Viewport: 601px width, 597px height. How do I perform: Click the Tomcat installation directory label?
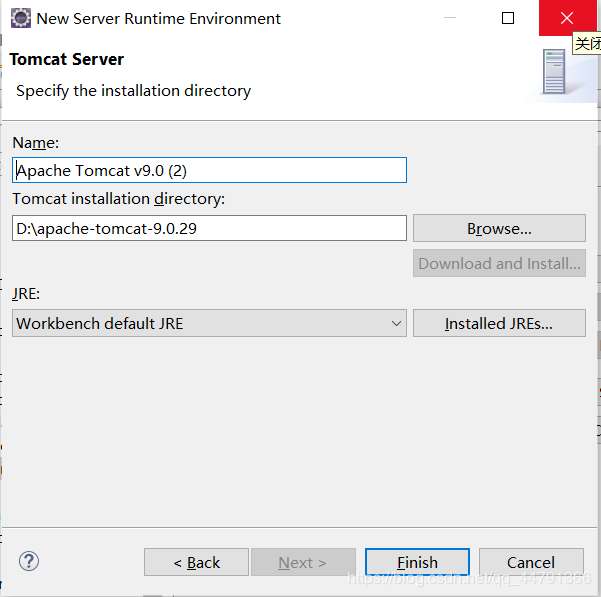[x=118, y=198]
